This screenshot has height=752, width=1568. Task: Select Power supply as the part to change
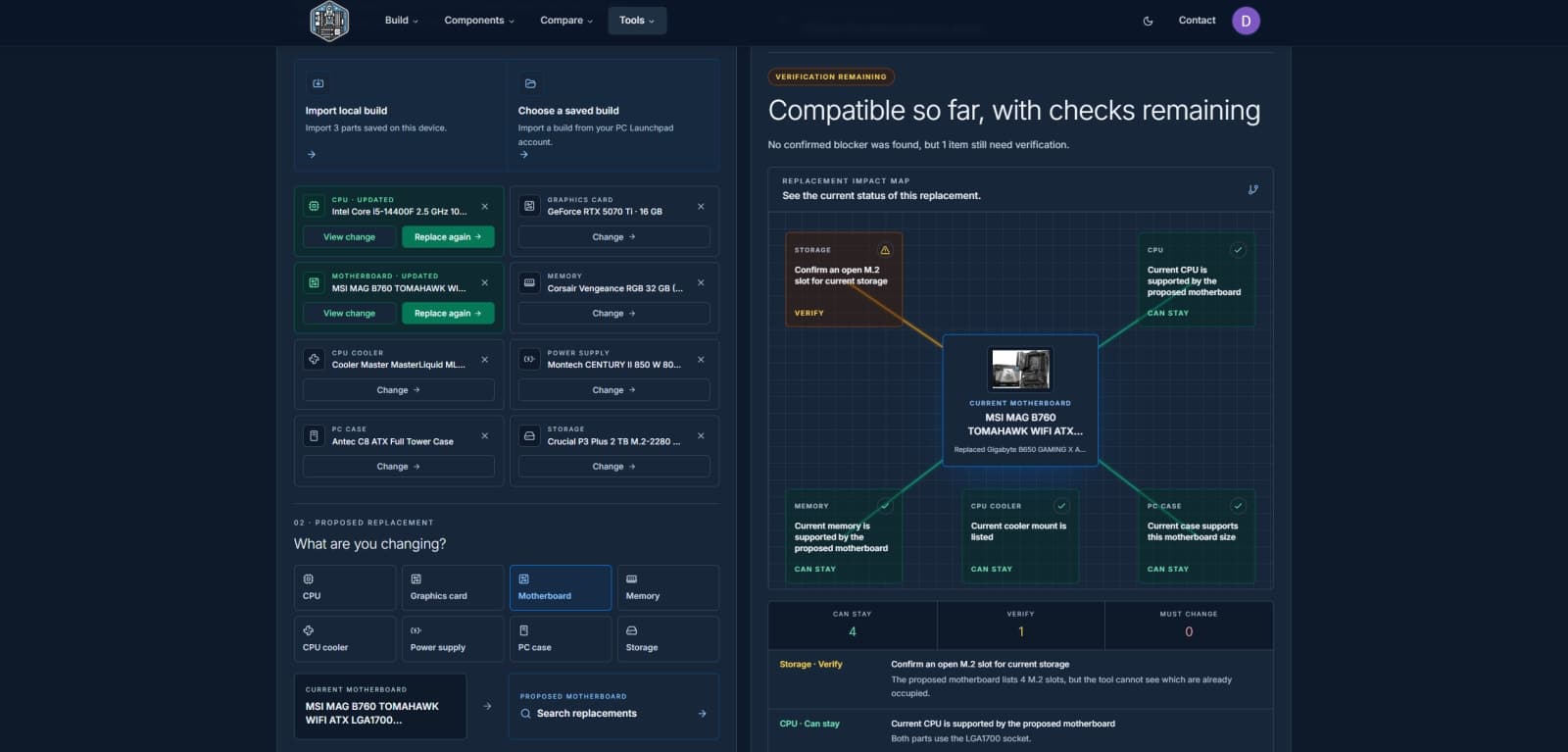click(453, 639)
